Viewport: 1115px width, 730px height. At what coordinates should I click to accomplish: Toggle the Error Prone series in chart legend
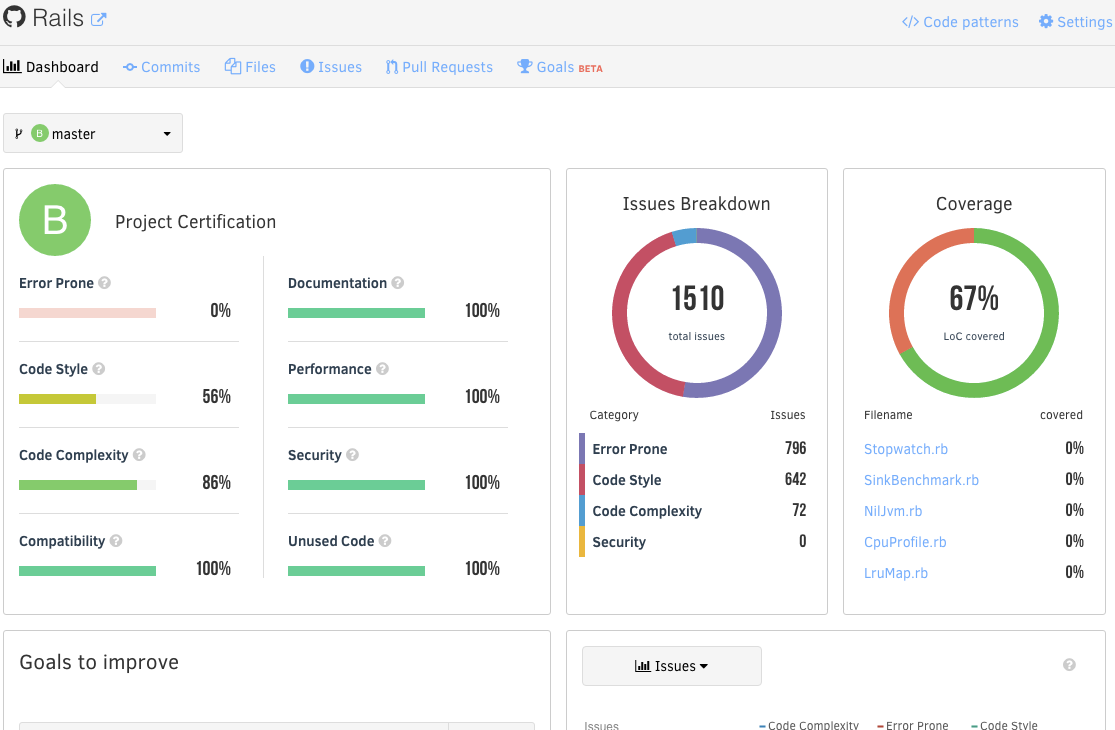[x=912, y=725]
